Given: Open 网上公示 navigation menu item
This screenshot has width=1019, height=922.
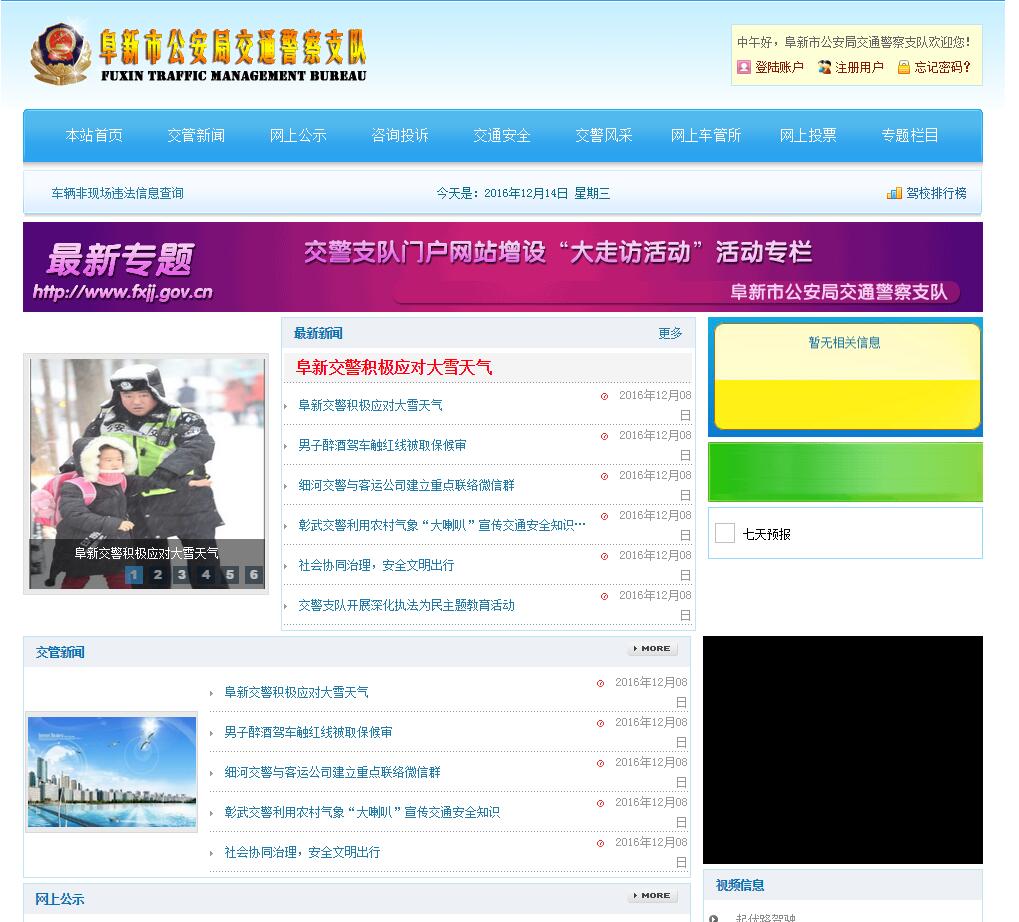Looking at the screenshot, I should pos(298,135).
